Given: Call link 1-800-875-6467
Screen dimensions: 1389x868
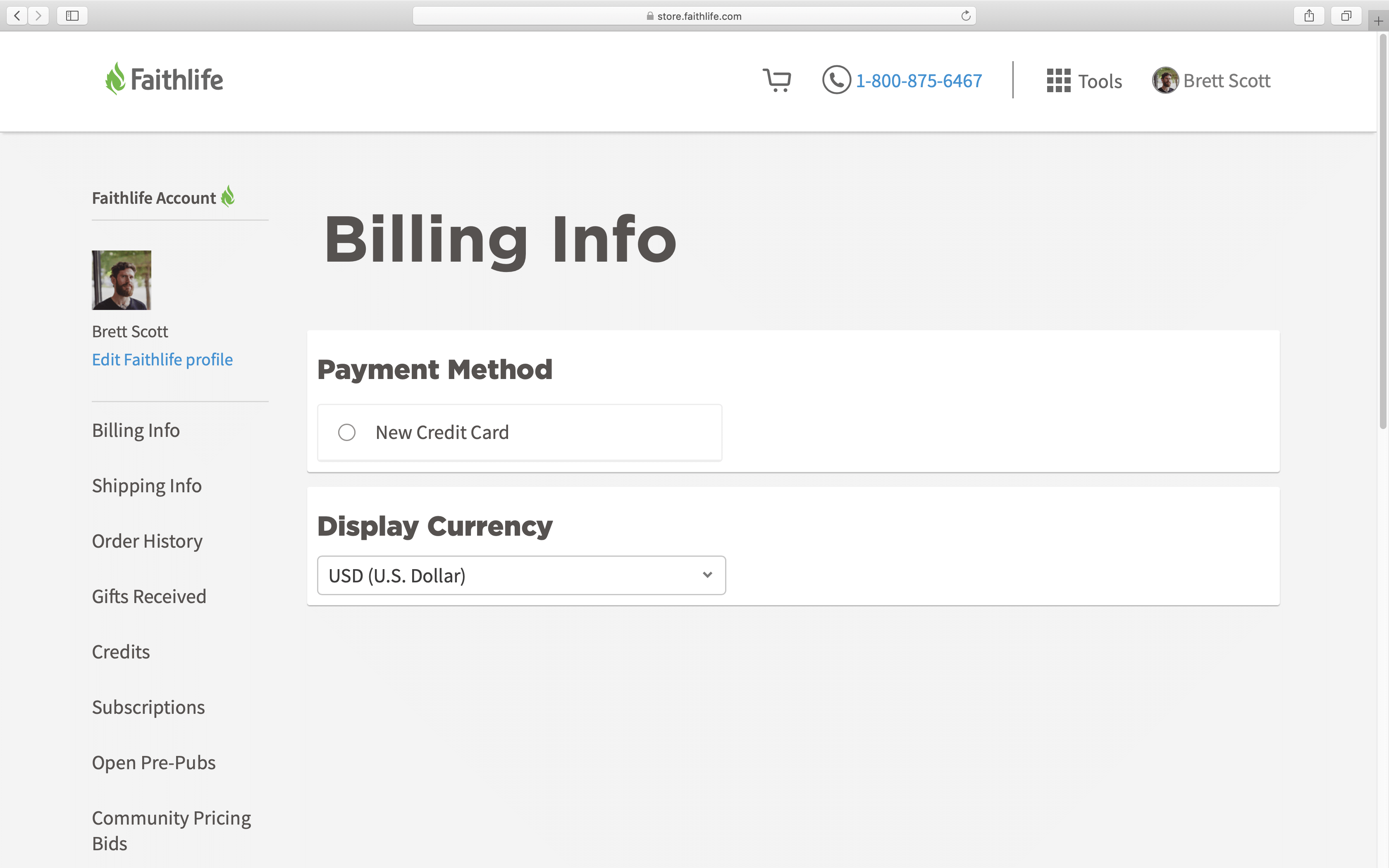Looking at the screenshot, I should point(918,80).
